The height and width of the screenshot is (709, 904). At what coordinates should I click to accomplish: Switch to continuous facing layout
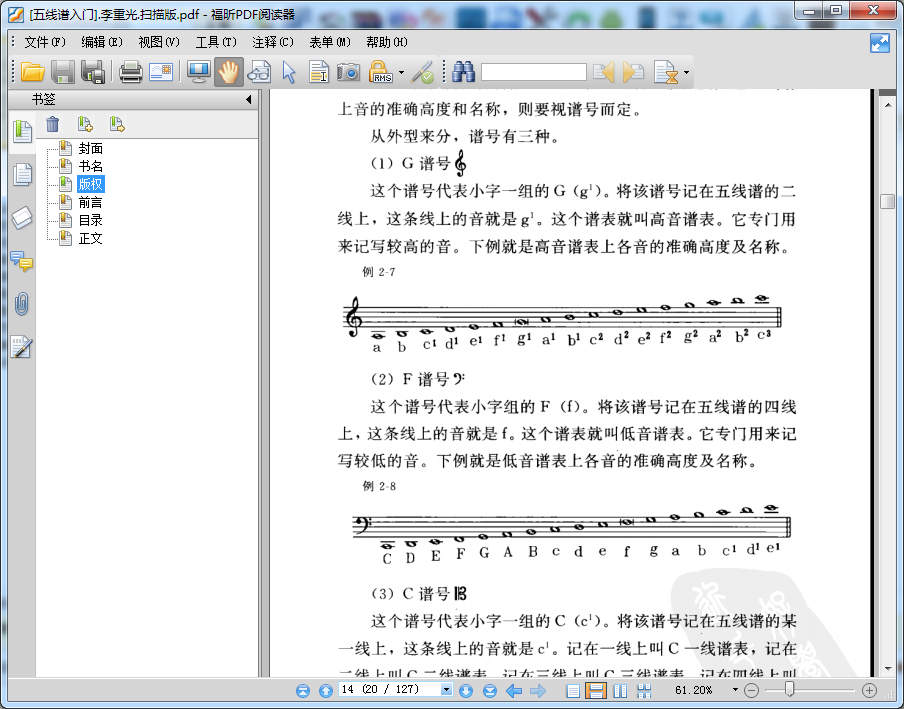pyautogui.click(x=644, y=691)
